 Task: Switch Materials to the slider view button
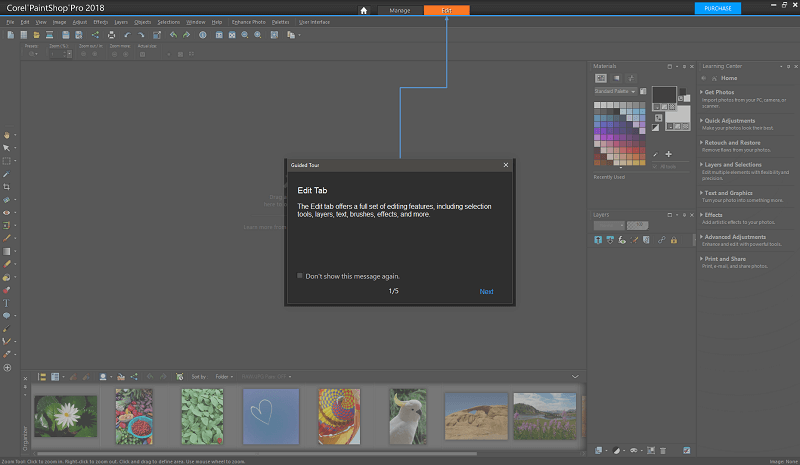[631, 78]
